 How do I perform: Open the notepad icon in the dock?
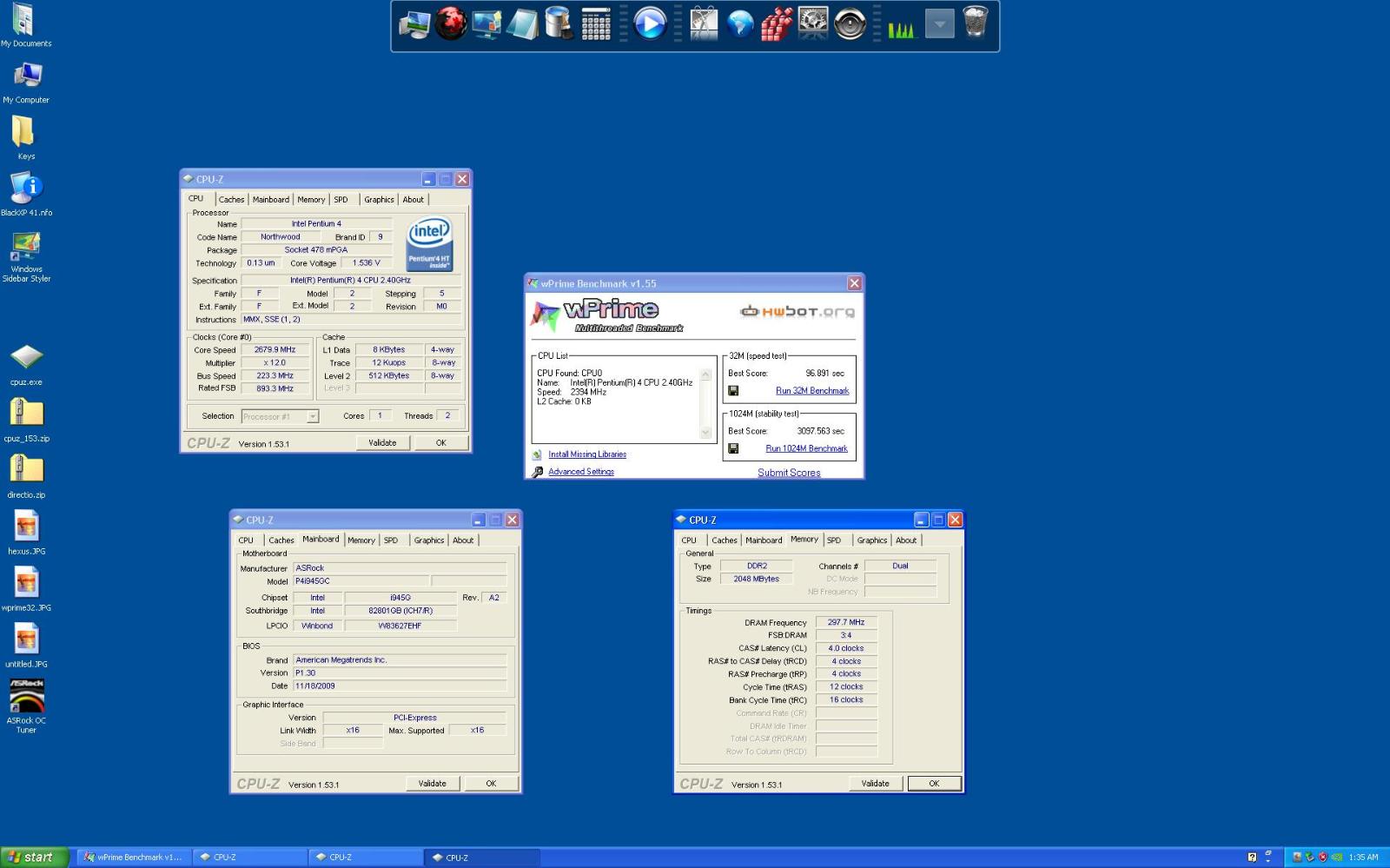point(522,24)
